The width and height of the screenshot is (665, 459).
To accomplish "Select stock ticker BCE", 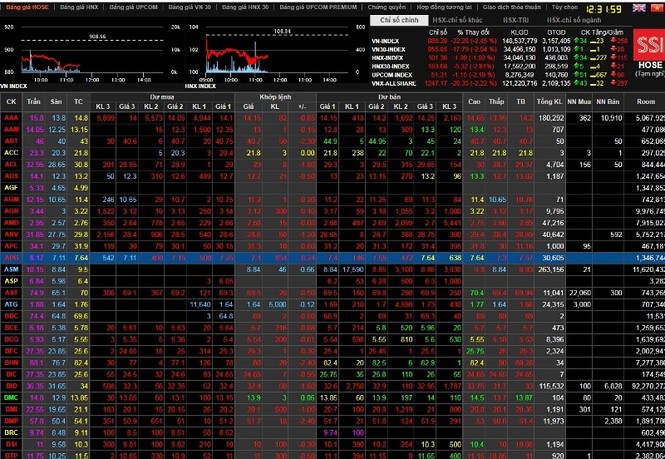I will (x=11, y=327).
